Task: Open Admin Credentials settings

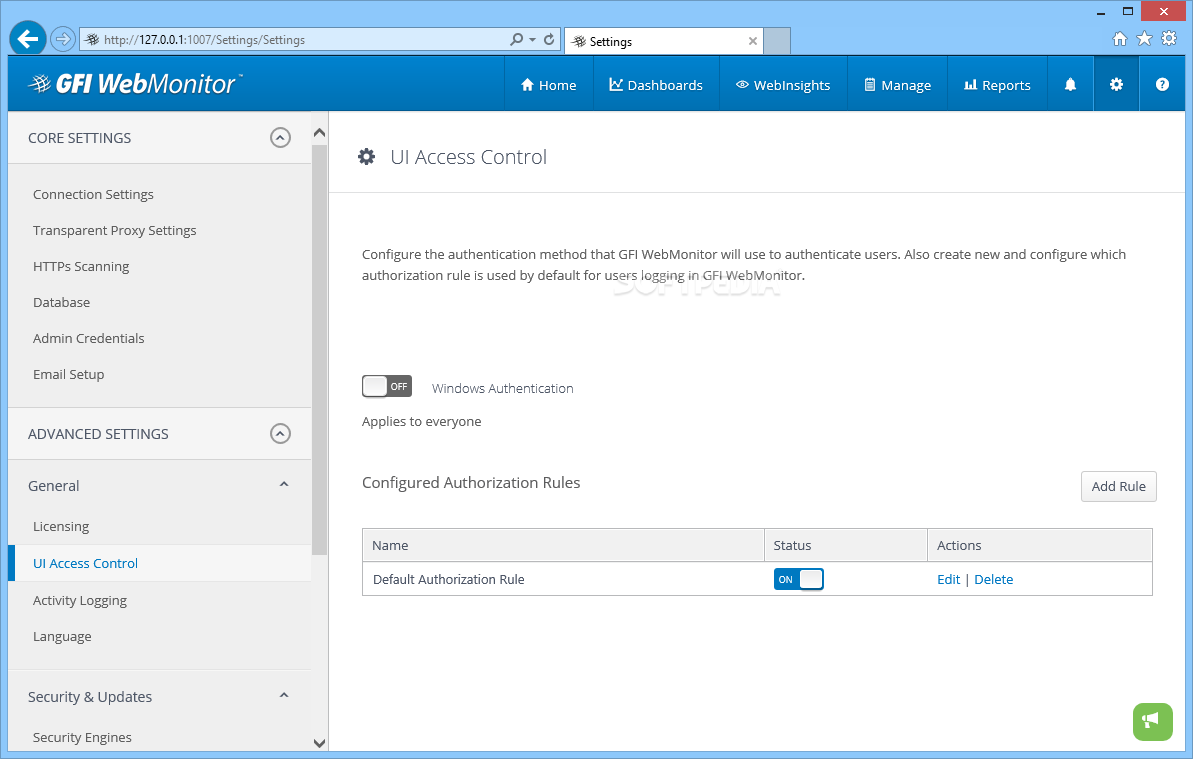Action: (88, 338)
